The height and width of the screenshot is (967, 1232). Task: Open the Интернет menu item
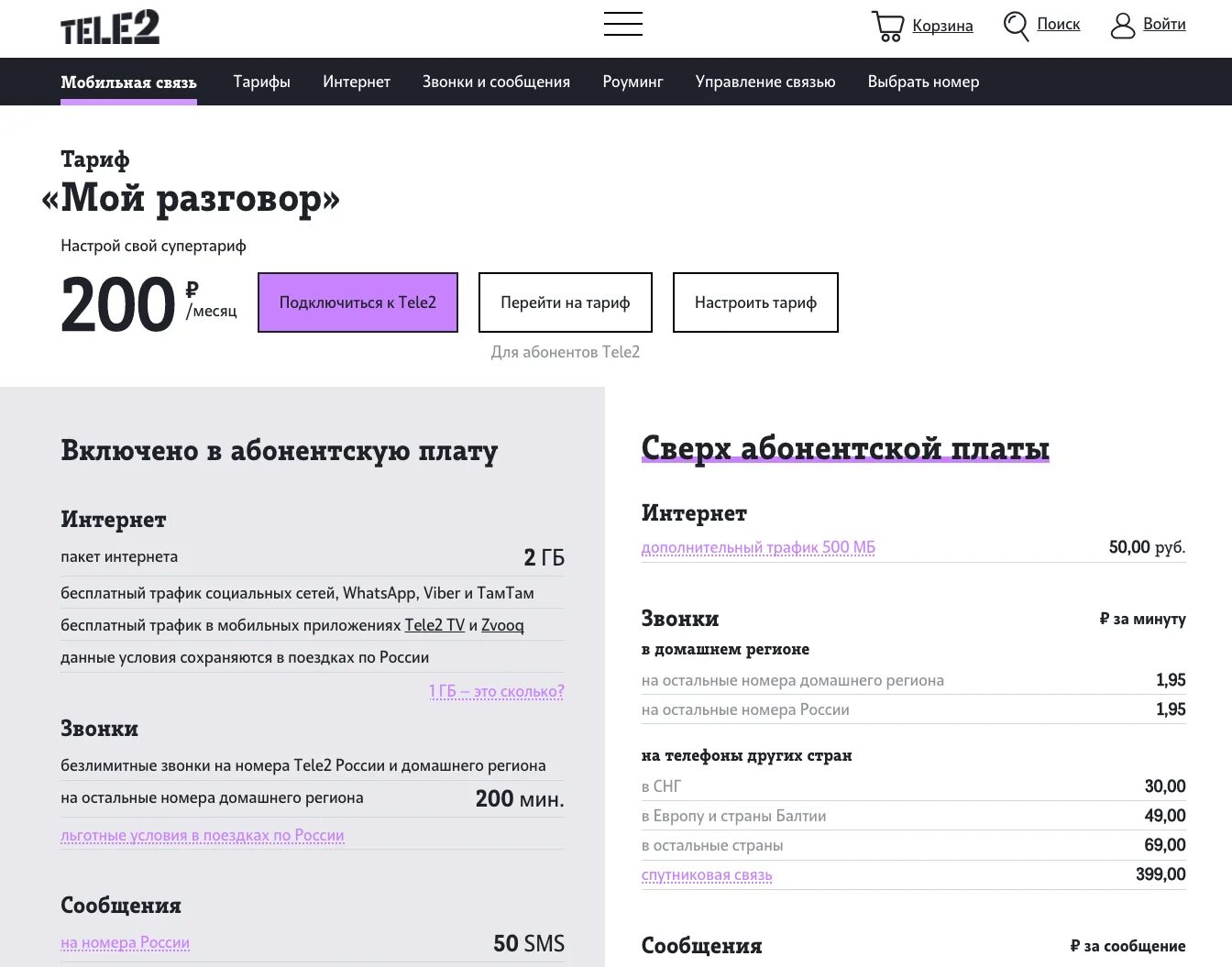[x=357, y=82]
